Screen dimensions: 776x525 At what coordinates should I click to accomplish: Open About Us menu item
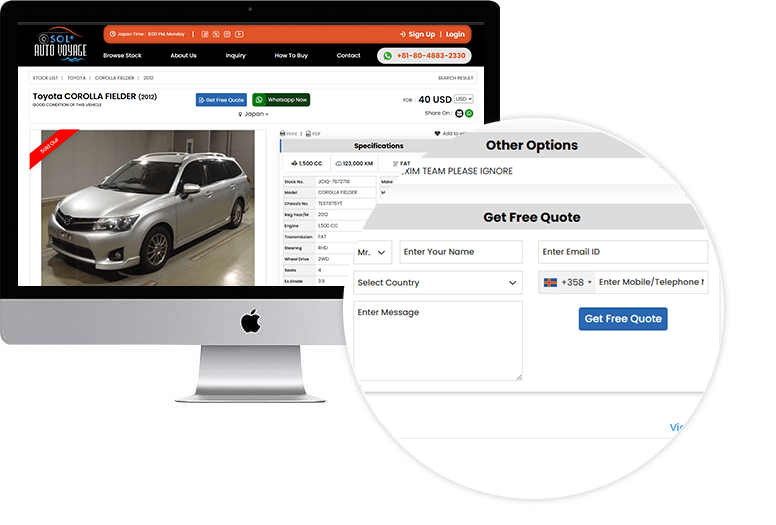[183, 55]
